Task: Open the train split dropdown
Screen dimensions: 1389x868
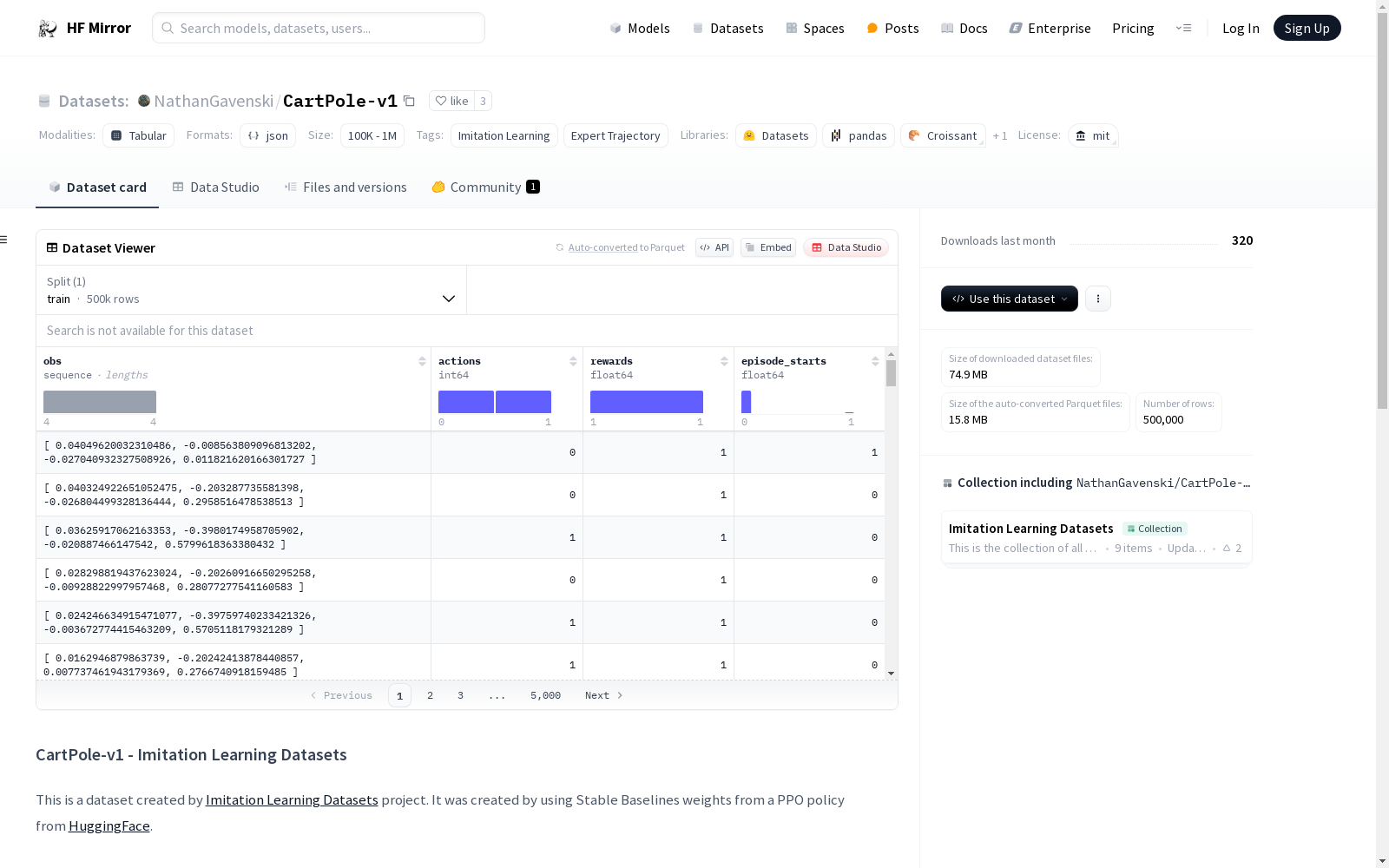Action: point(251,290)
